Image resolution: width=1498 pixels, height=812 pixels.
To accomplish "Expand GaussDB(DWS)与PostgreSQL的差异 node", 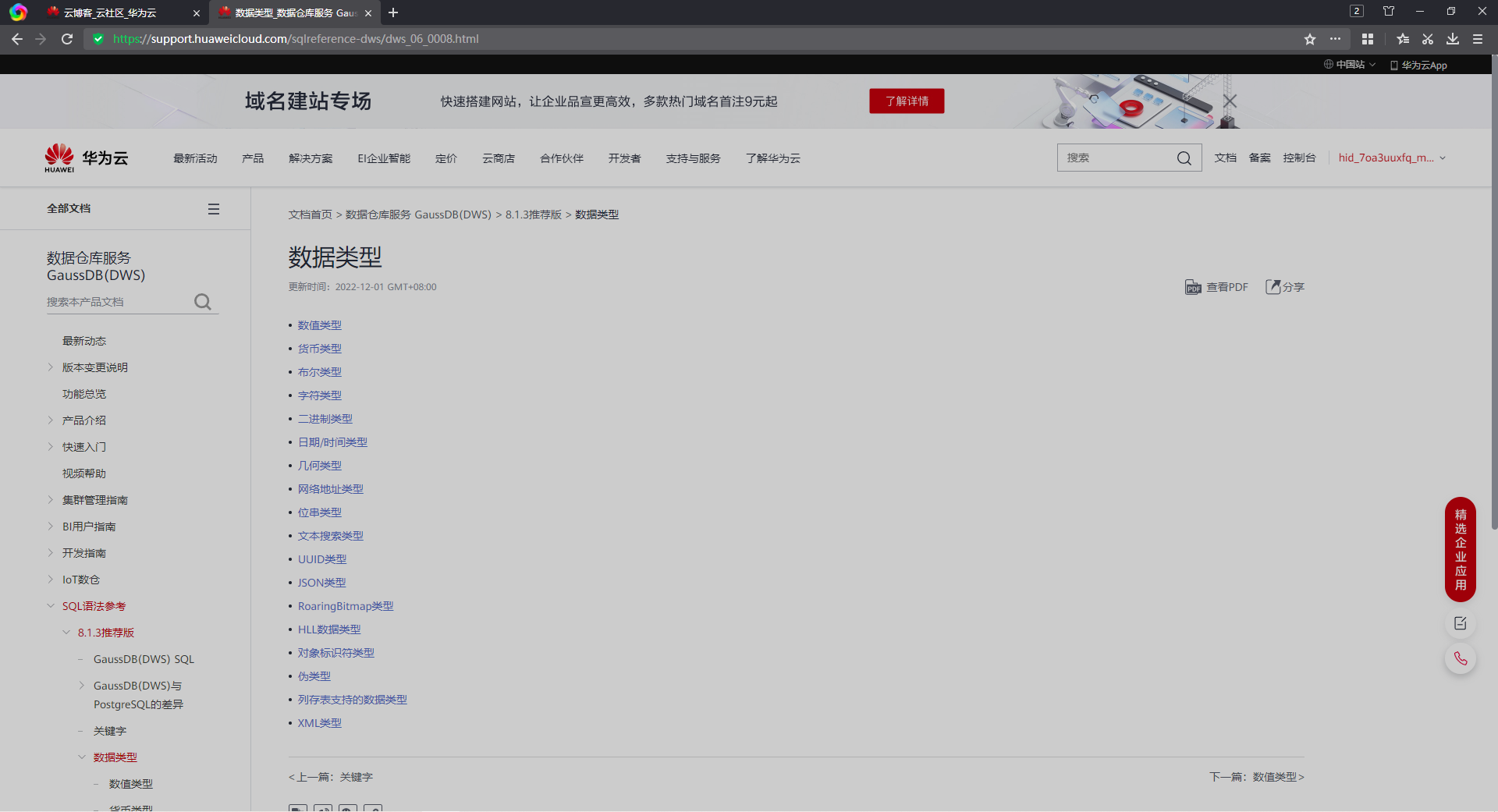I will point(82,686).
